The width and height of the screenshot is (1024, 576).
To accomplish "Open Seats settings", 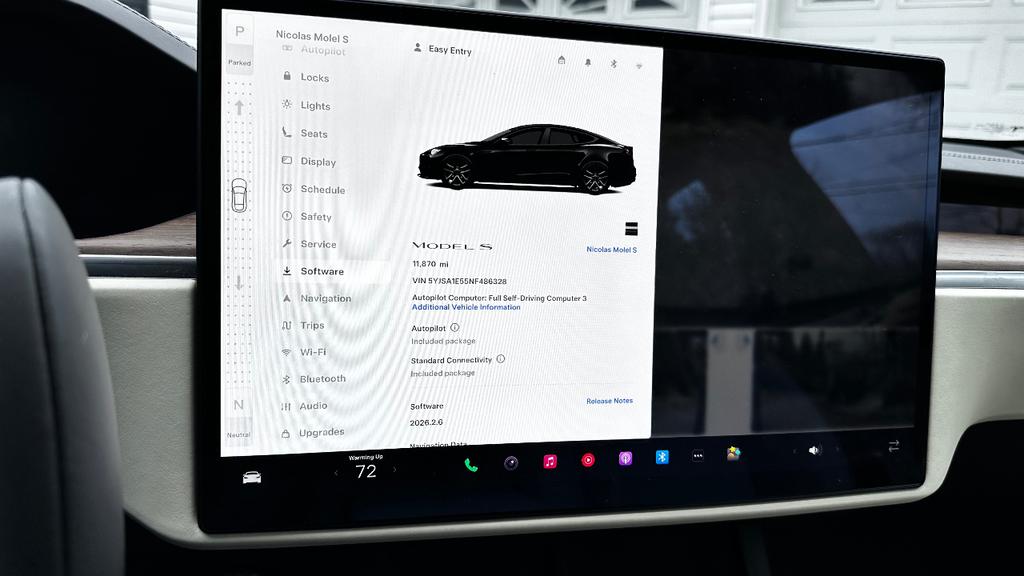I will [x=305, y=133].
